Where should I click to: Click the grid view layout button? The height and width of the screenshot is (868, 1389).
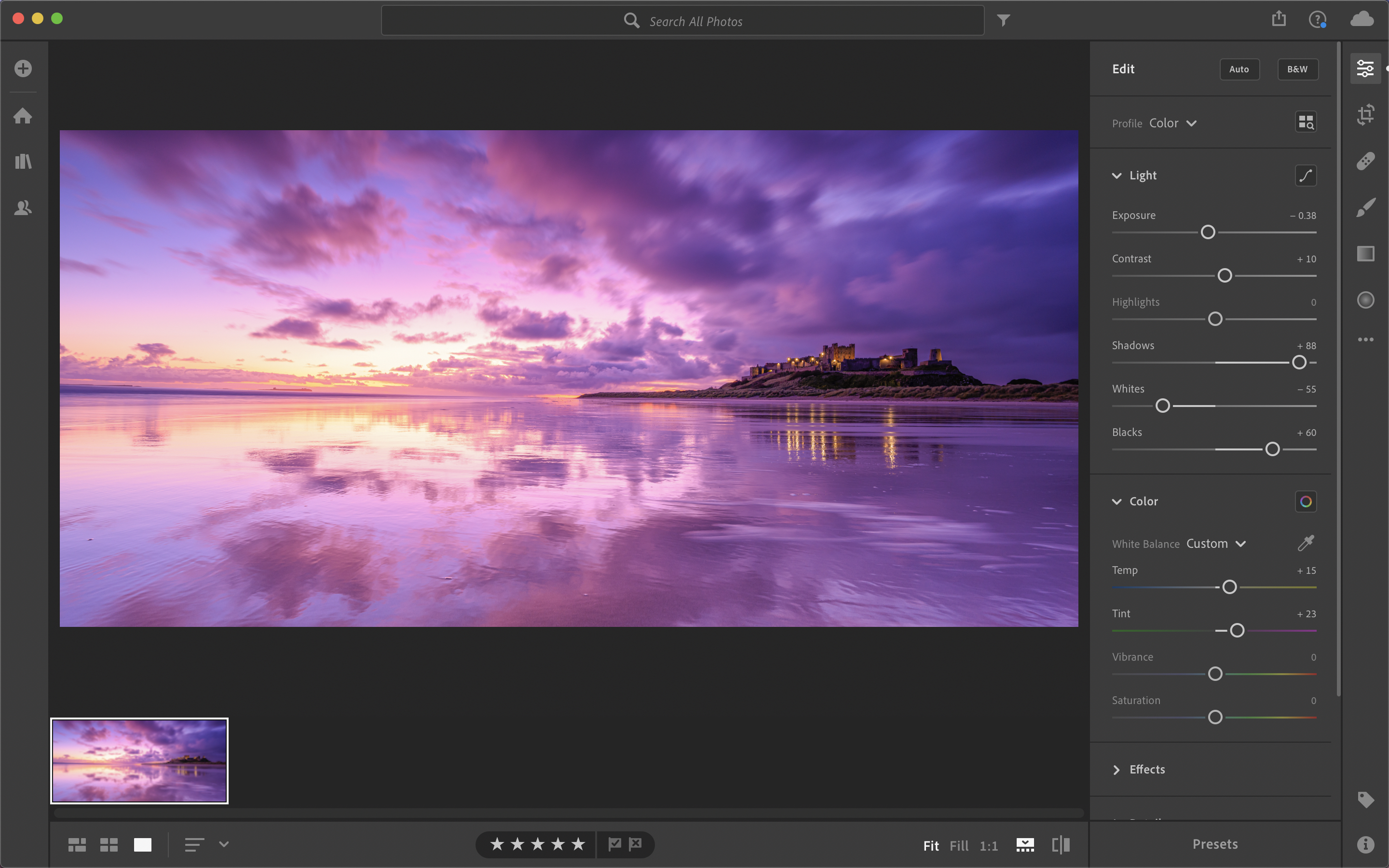click(108, 845)
